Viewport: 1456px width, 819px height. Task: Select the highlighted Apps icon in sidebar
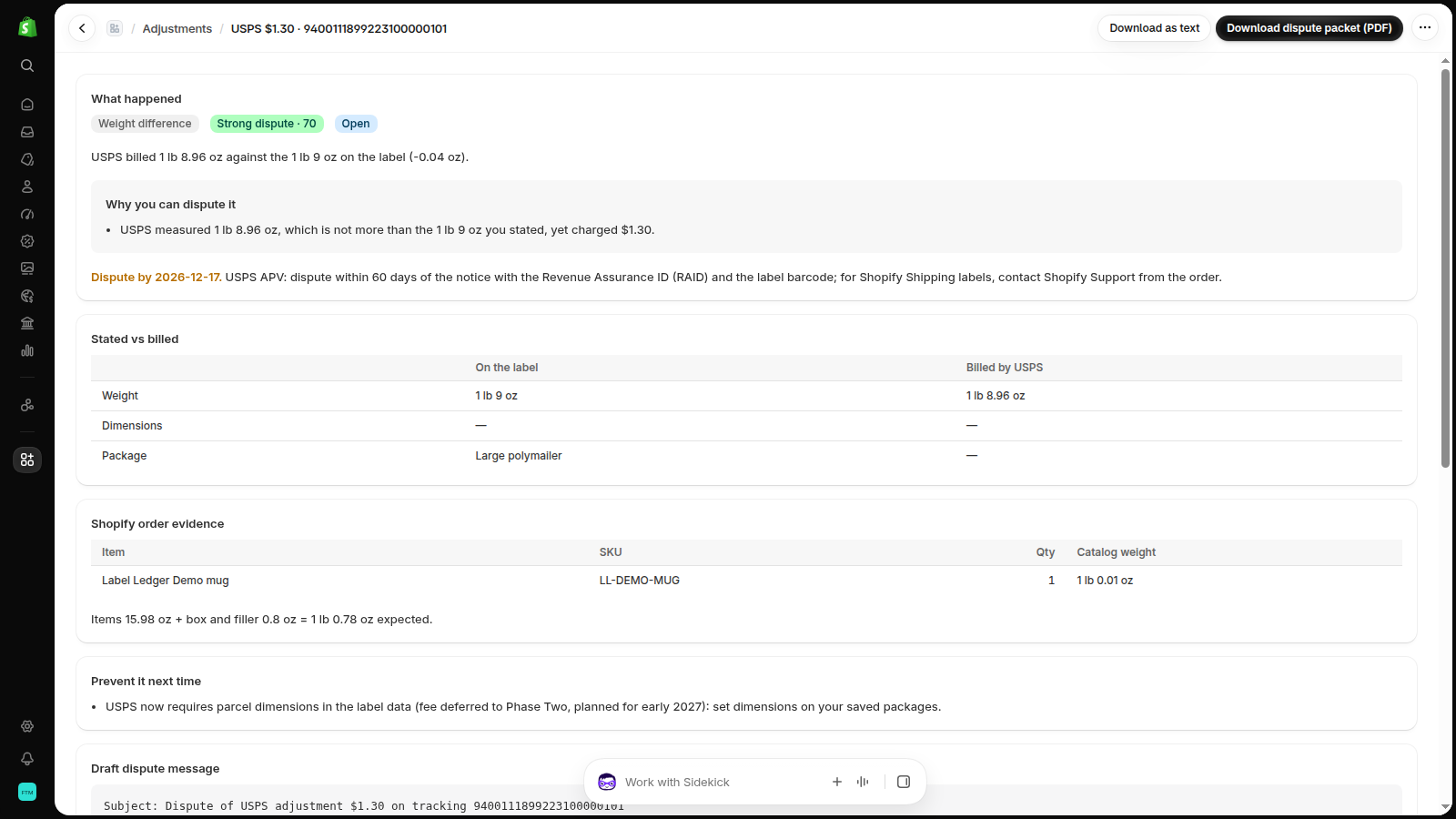click(x=27, y=460)
